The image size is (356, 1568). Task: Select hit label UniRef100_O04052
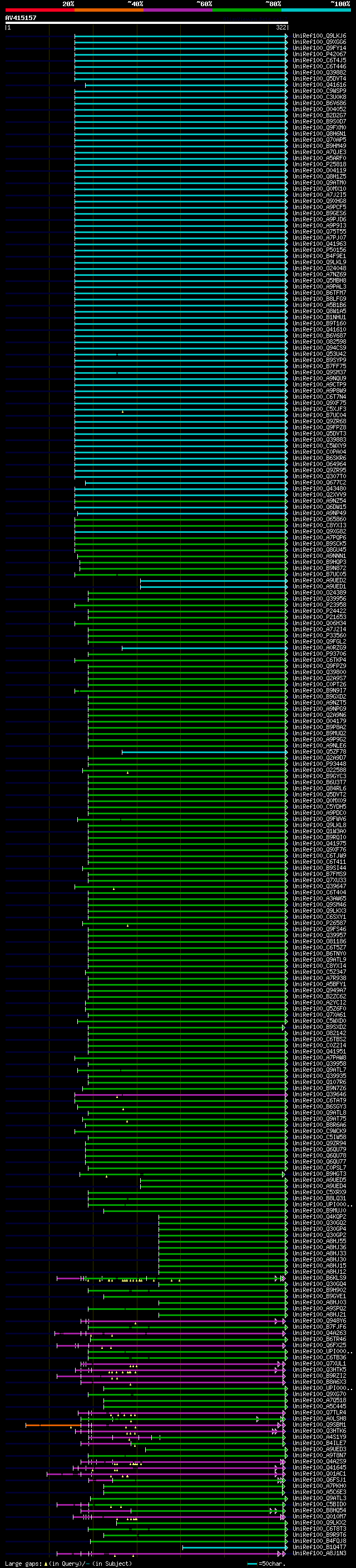click(319, 109)
